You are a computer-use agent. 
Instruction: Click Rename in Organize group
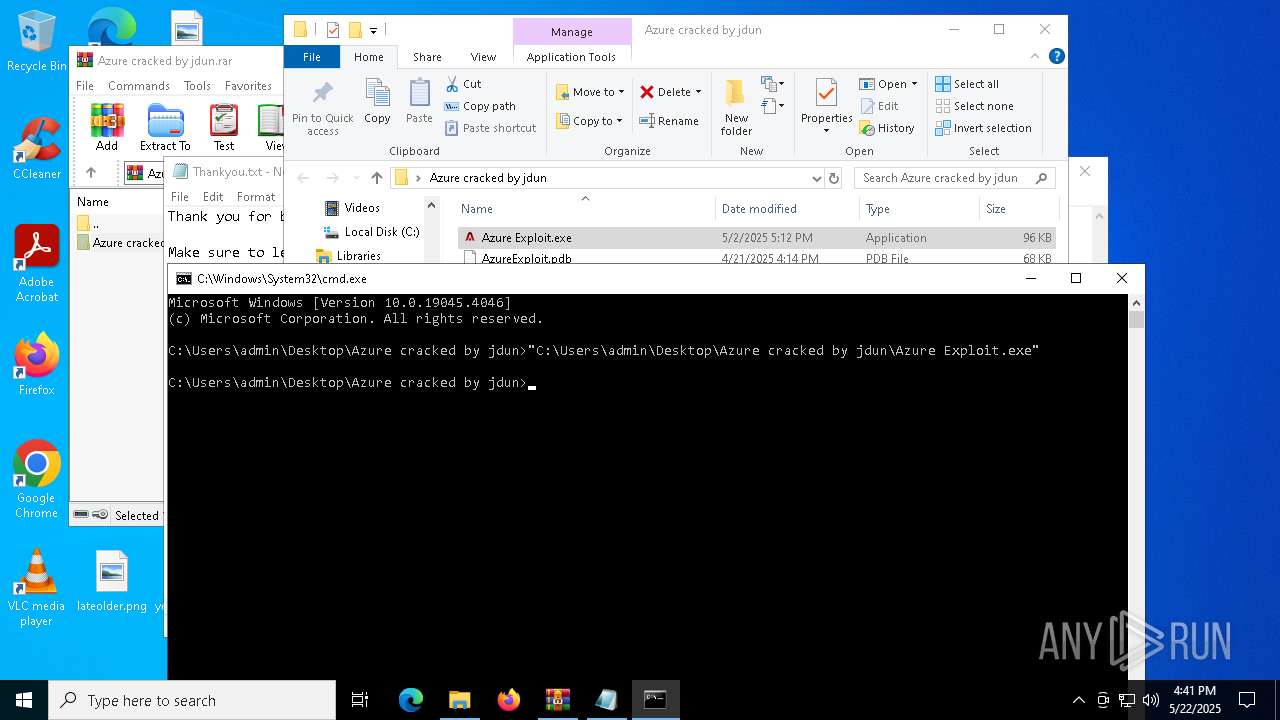(669, 121)
